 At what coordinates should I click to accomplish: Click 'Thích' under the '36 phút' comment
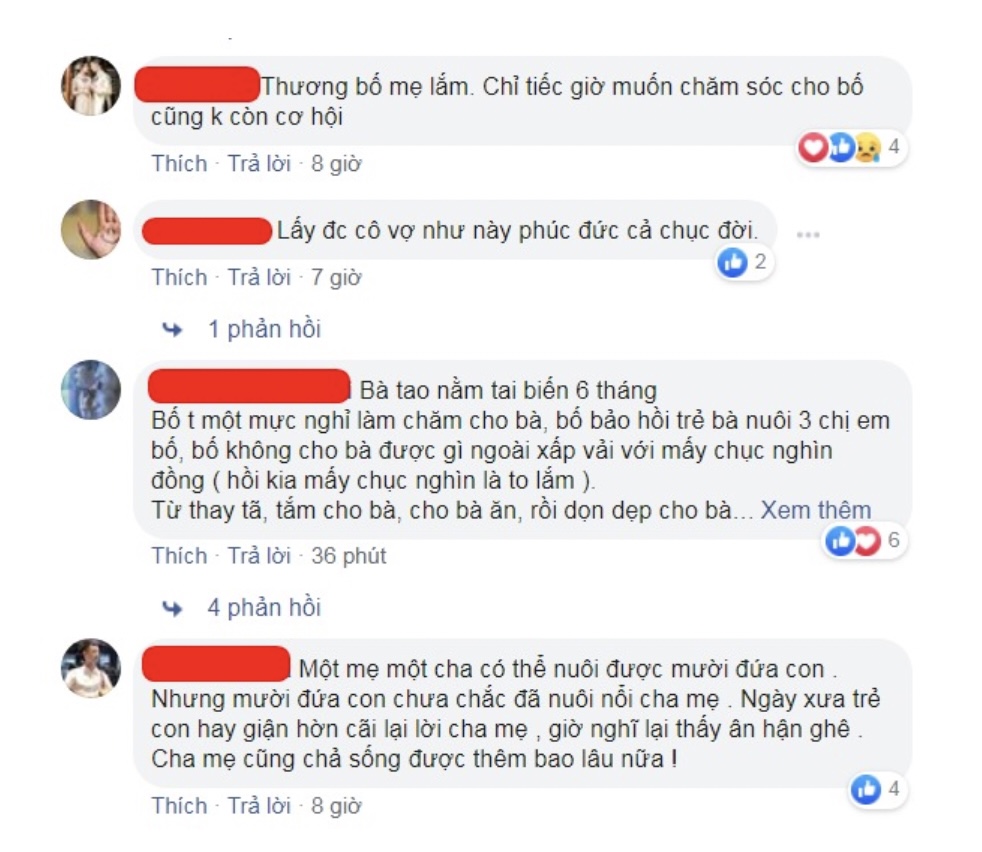(179, 556)
